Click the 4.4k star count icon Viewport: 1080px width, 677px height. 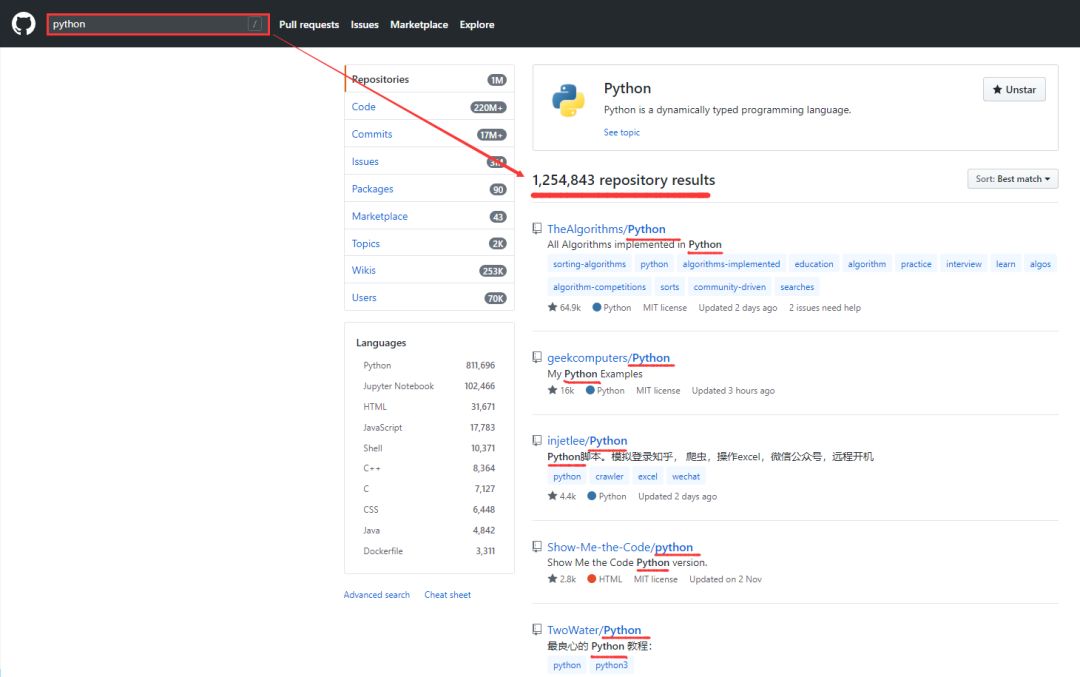click(552, 495)
